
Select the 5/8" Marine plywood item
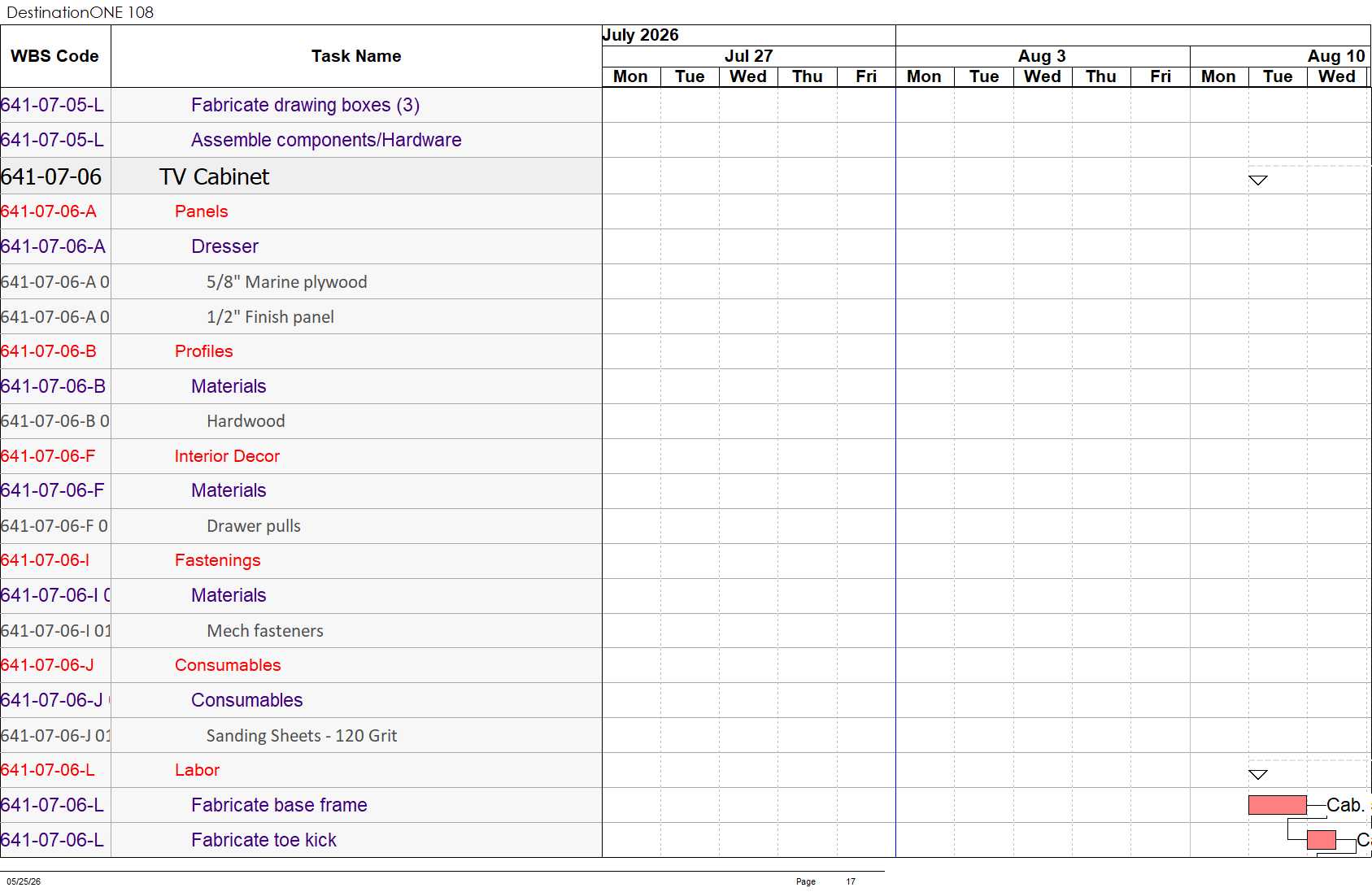286,282
